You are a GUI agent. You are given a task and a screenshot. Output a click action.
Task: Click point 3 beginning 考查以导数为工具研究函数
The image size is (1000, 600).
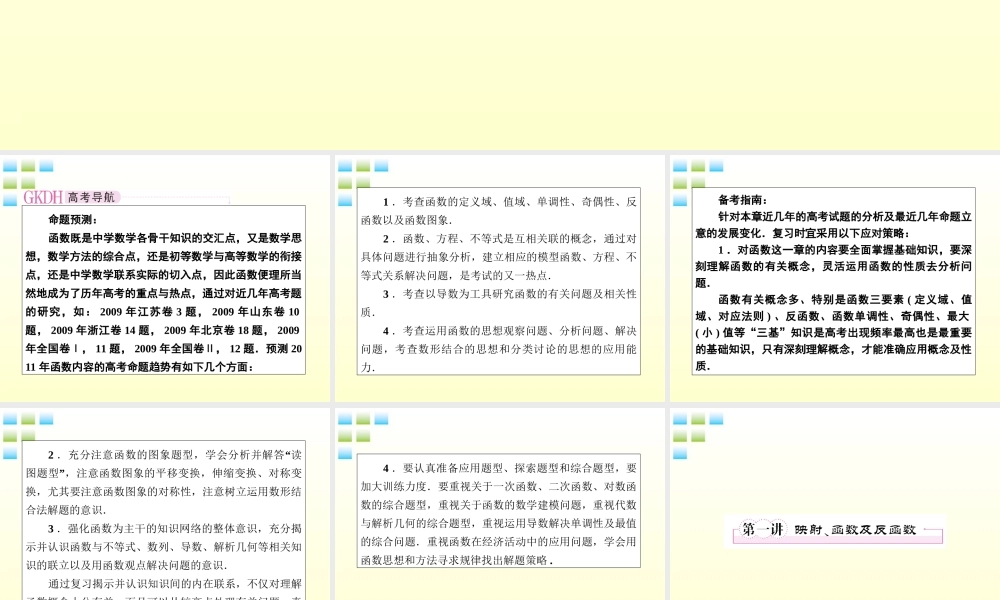click(499, 303)
